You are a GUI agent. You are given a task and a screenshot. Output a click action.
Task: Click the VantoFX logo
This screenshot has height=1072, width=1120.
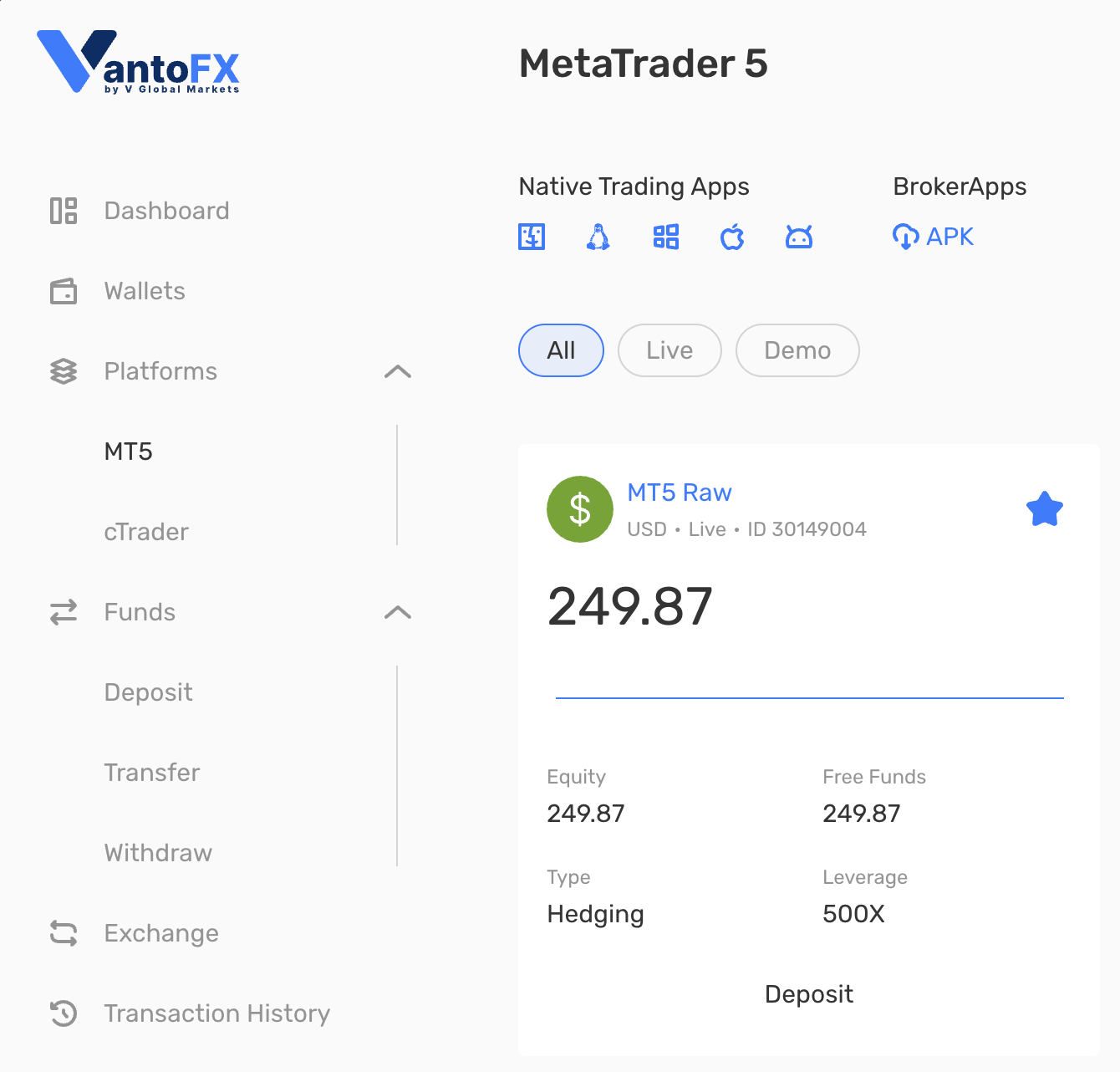pyautogui.click(x=138, y=62)
